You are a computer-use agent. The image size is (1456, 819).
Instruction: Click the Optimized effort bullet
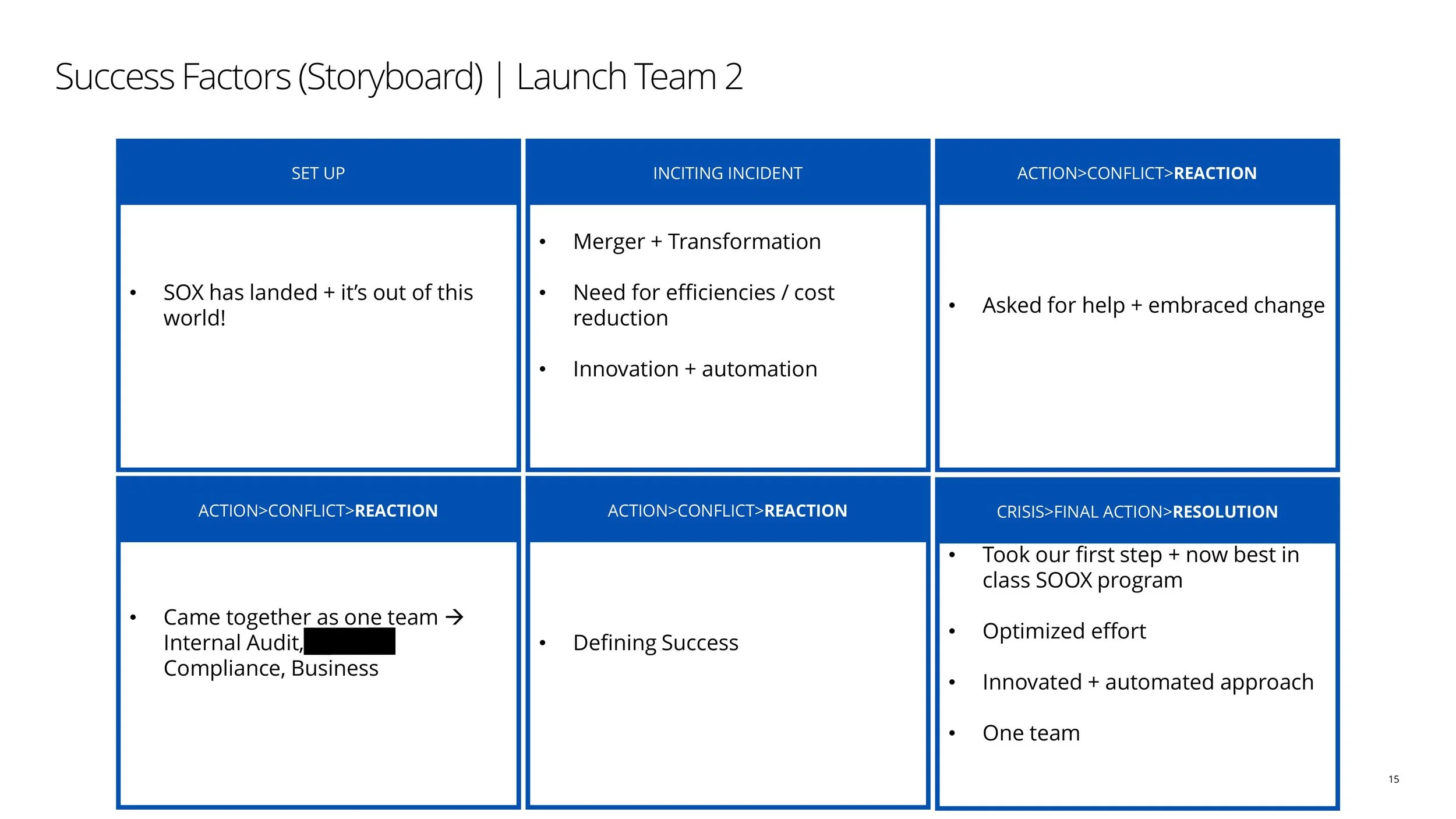click(x=1063, y=631)
